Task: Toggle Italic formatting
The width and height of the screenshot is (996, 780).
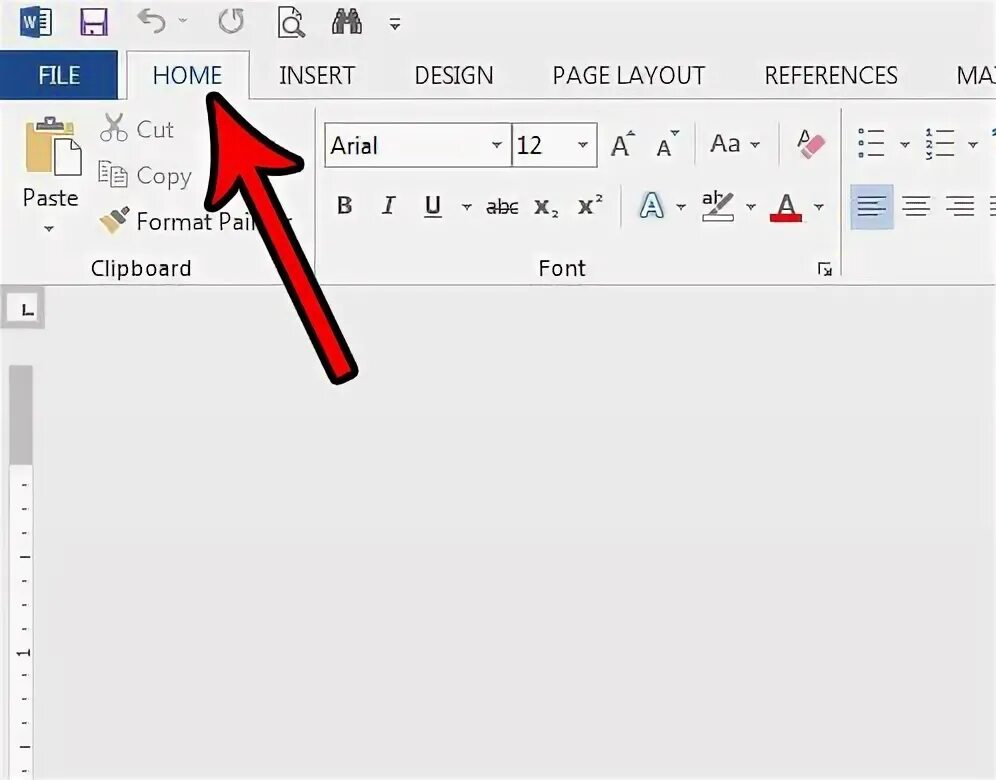Action: click(388, 206)
